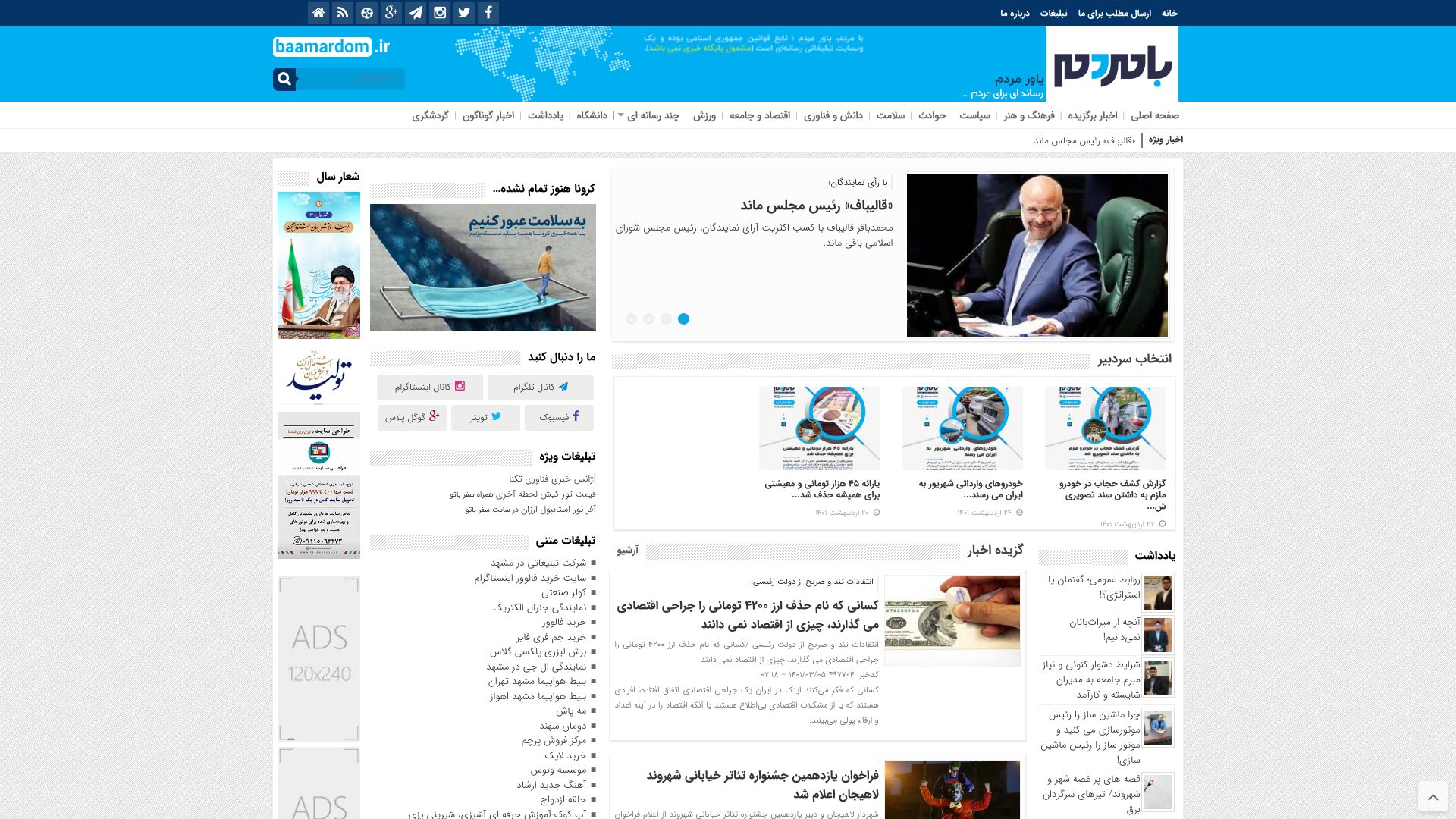Click the search magnifier button
Viewport: 1456px width, 819px height.
(x=284, y=79)
